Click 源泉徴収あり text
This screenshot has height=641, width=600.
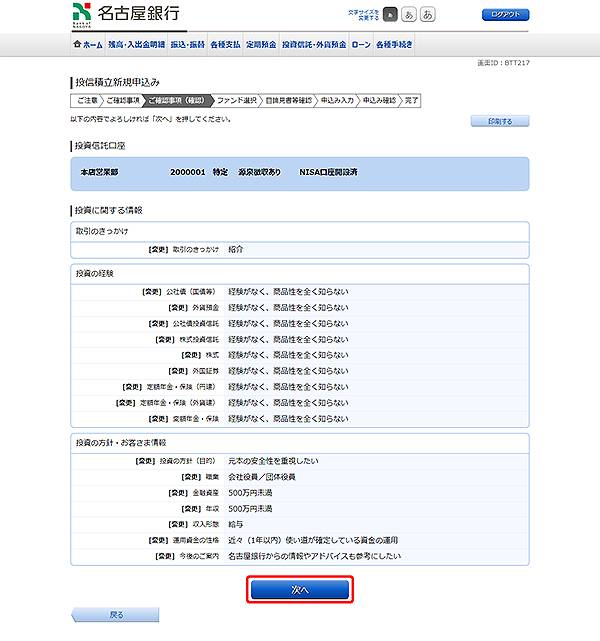[260, 172]
